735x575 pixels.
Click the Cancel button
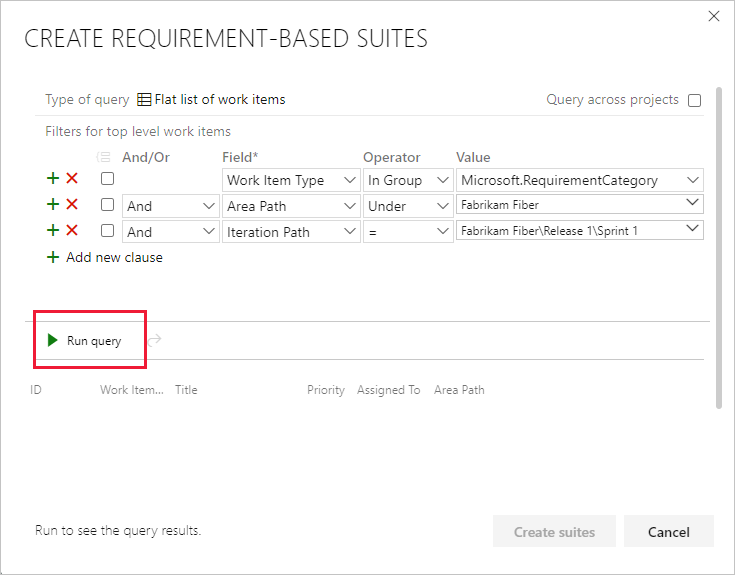pyautogui.click(x=668, y=531)
